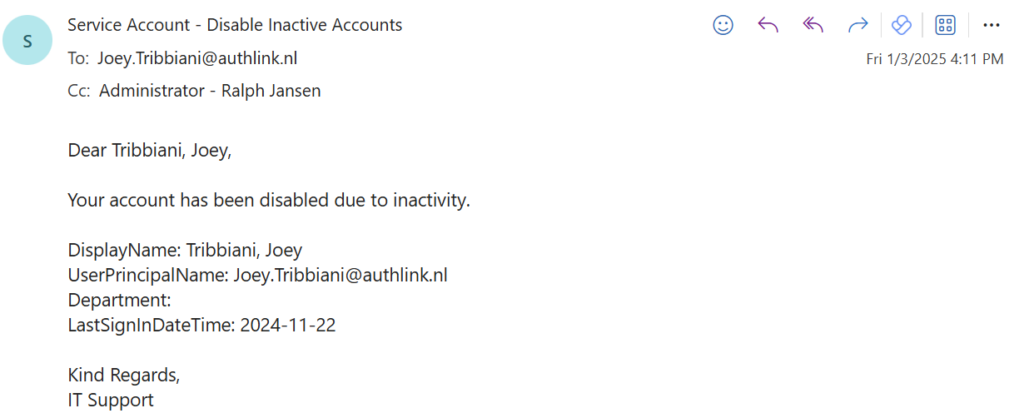The width and height of the screenshot is (1024, 418).
Task: Click the LastSignInDateTime 2024-11-22 line
Action: coord(201,325)
